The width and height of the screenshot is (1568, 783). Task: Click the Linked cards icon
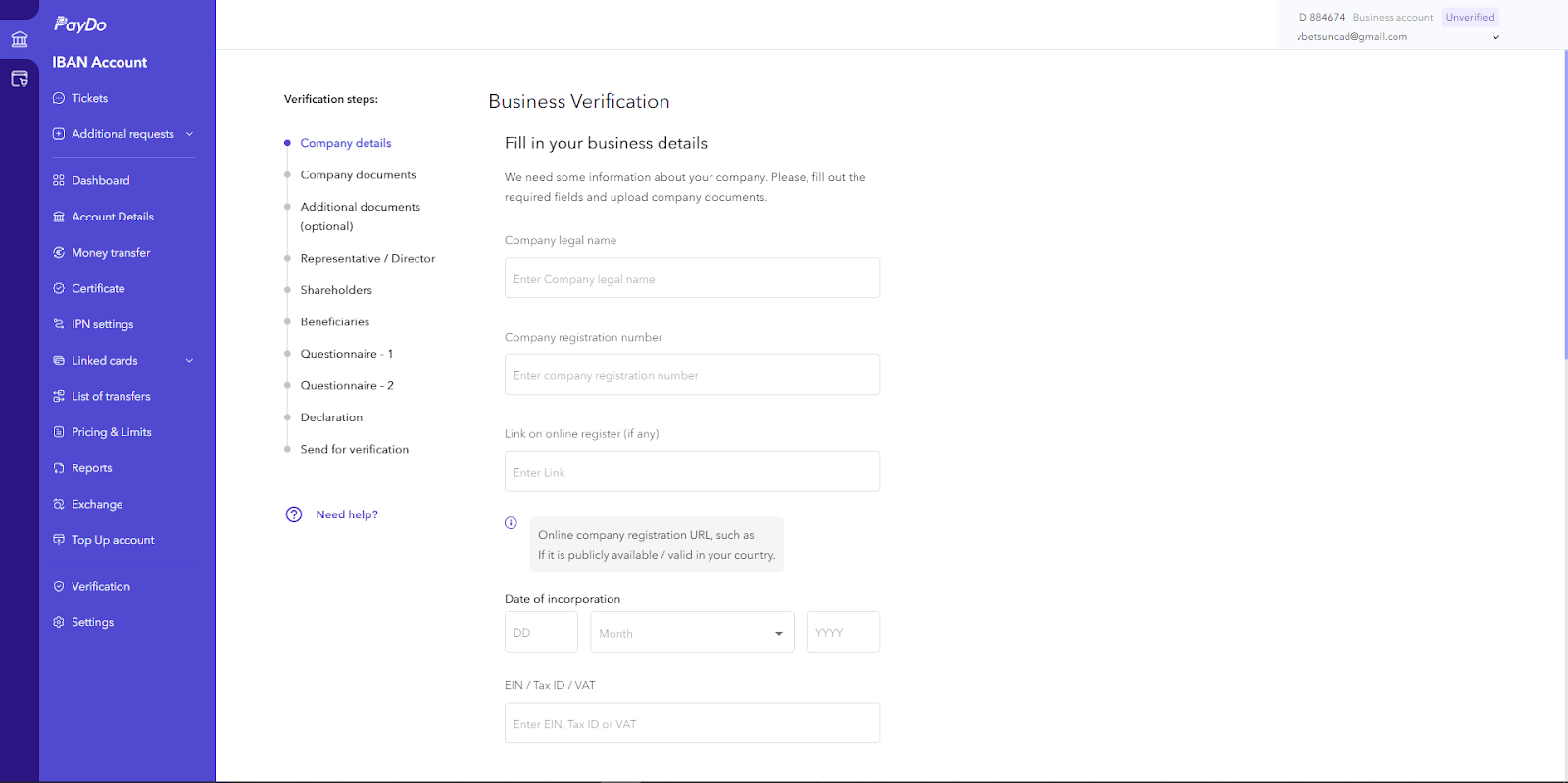tap(59, 361)
